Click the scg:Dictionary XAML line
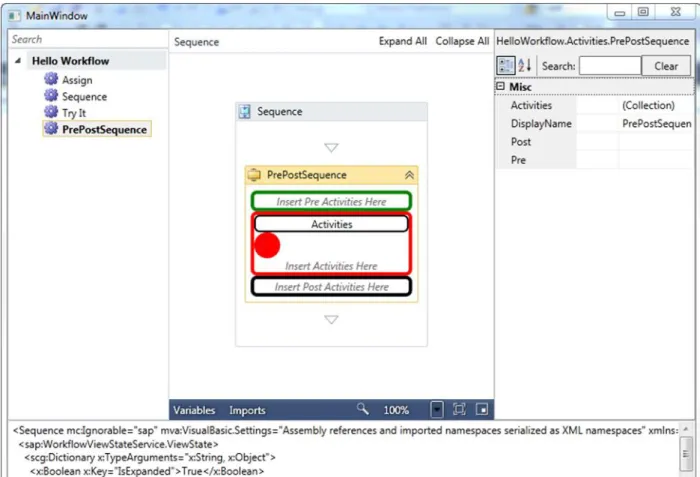The width and height of the screenshot is (700, 477). 150,457
